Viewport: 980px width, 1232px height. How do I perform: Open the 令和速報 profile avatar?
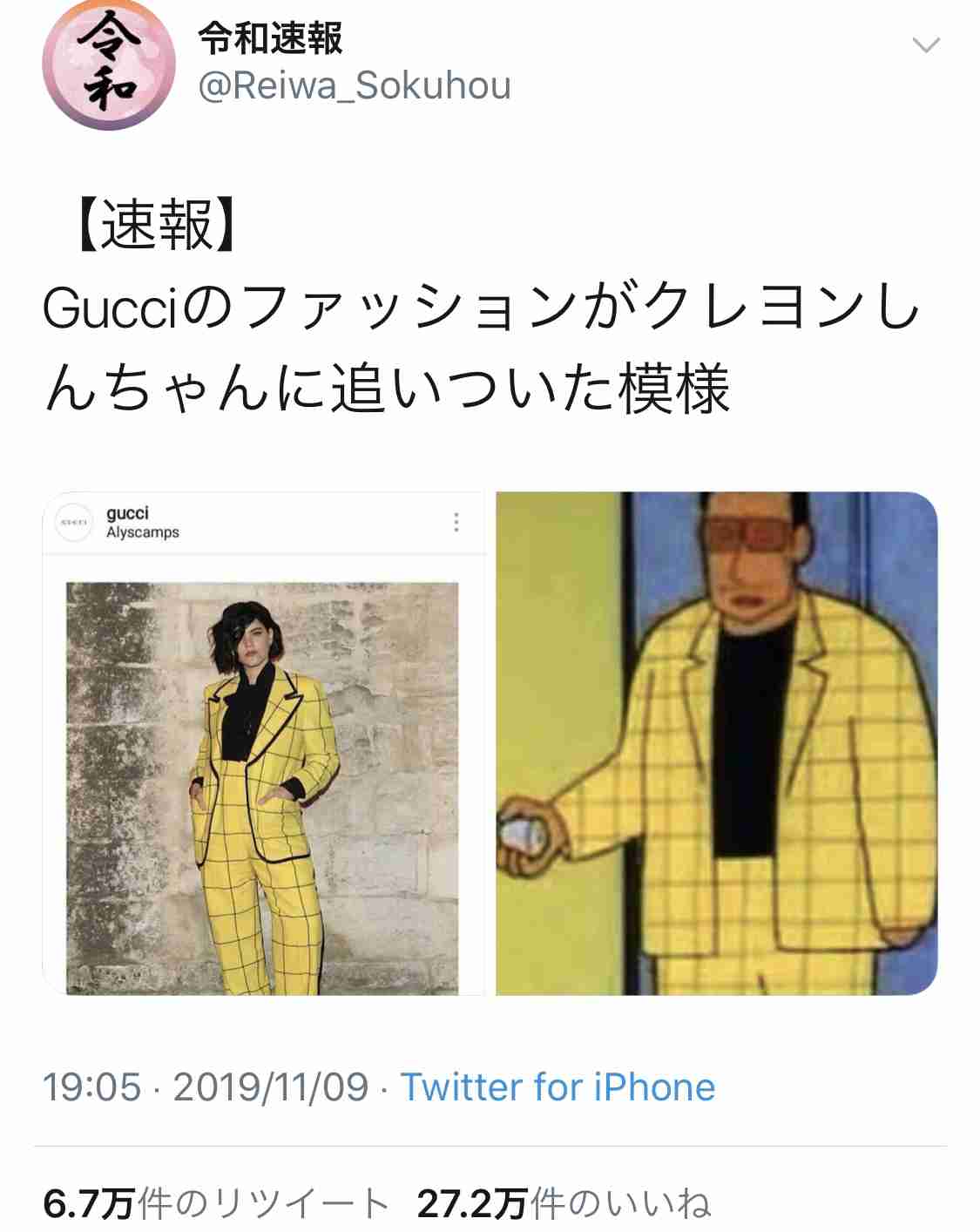[x=109, y=64]
